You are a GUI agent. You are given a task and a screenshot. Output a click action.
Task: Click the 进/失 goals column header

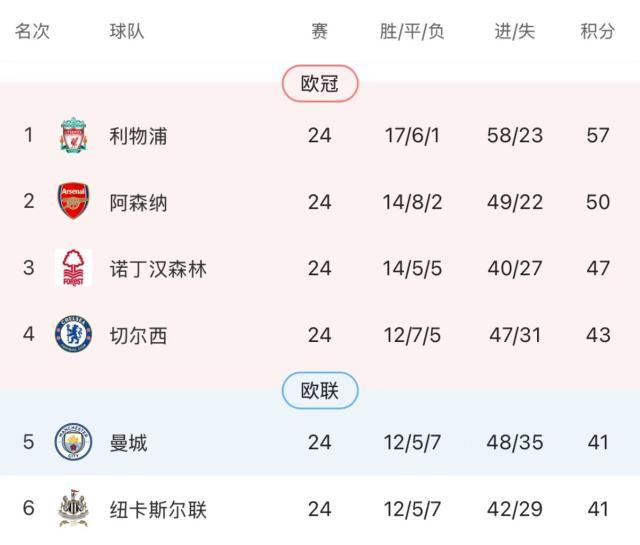[x=515, y=31]
